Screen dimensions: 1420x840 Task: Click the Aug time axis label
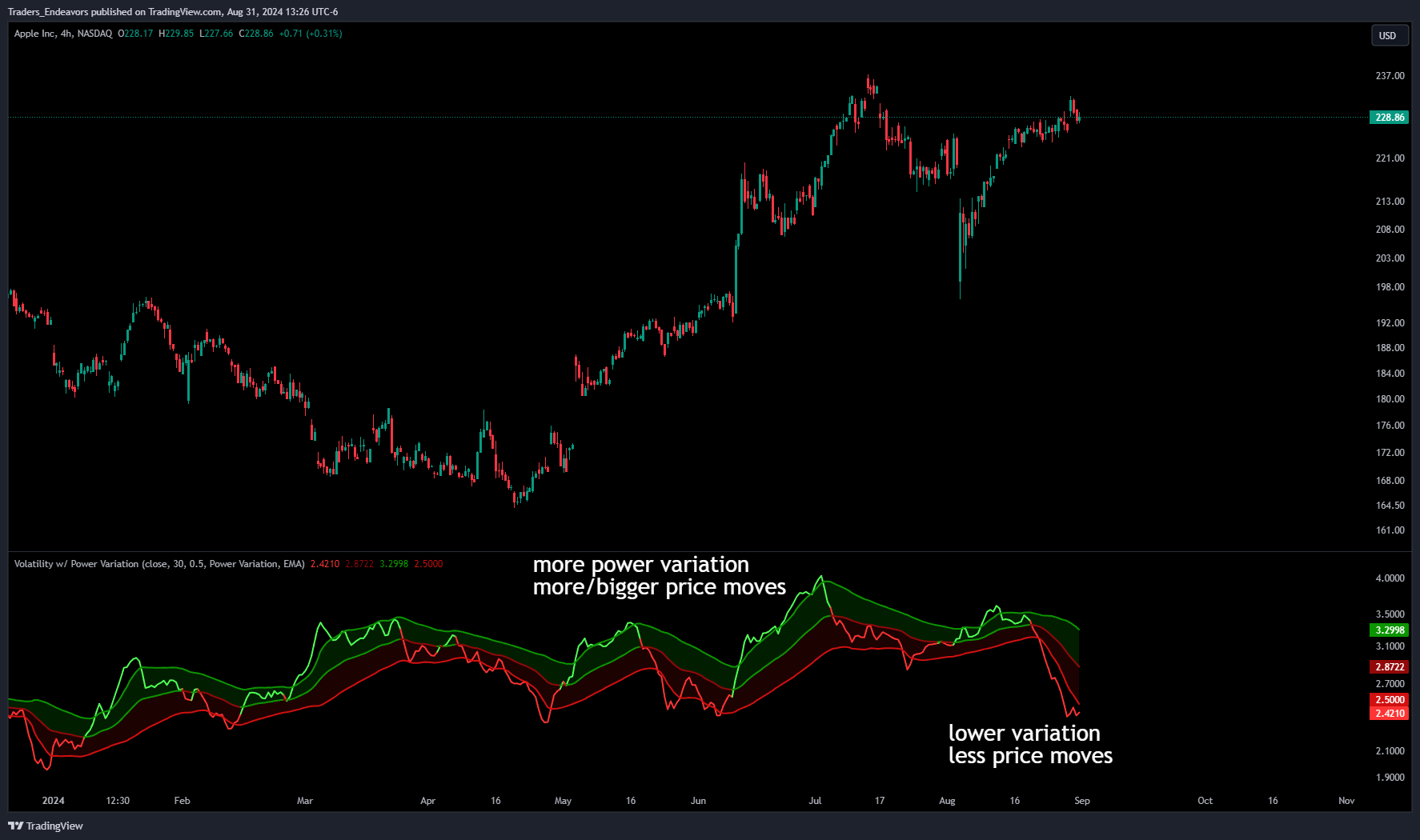947,801
